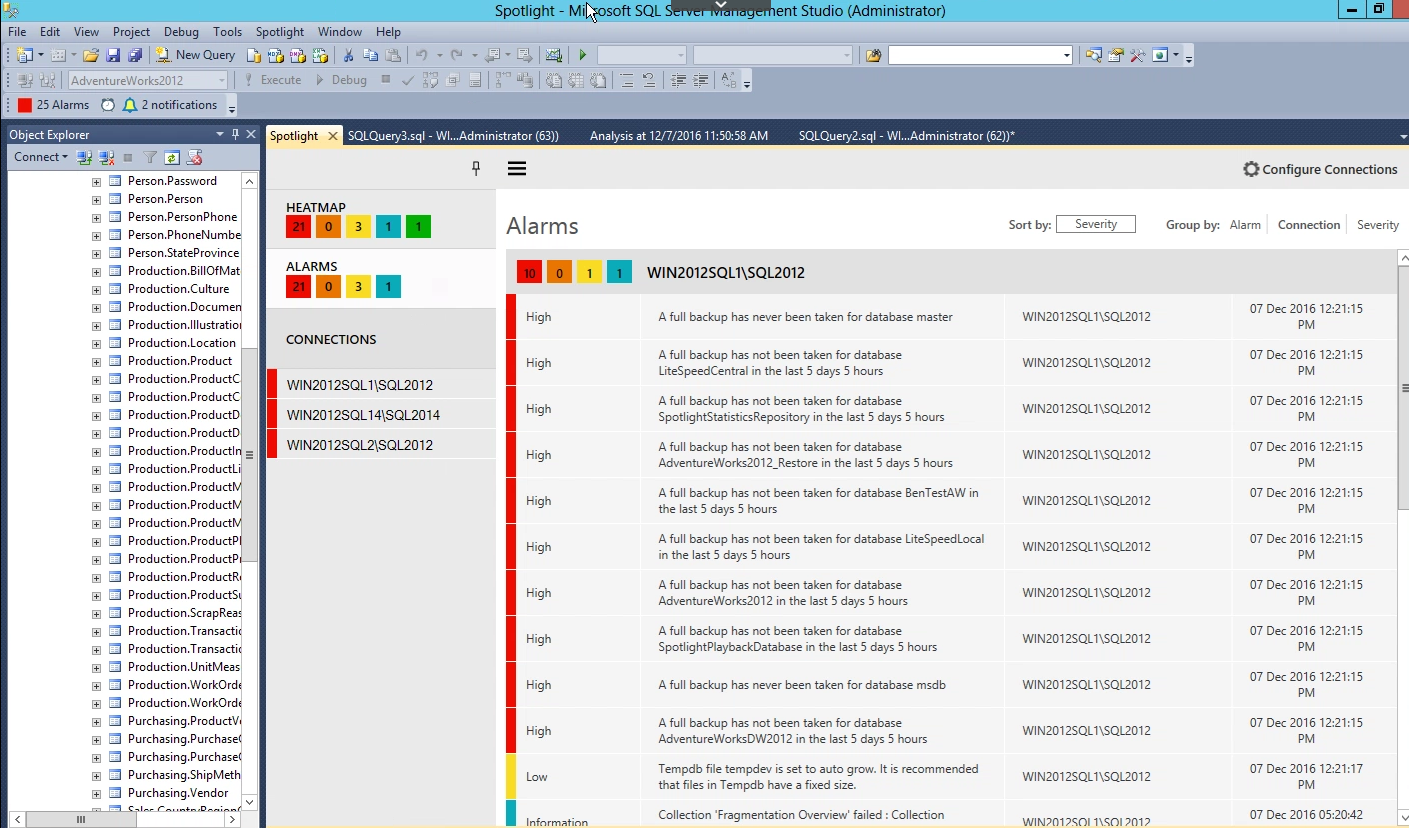
Task: Click the Object Explorer horizontal scrollbar
Action: [80, 820]
